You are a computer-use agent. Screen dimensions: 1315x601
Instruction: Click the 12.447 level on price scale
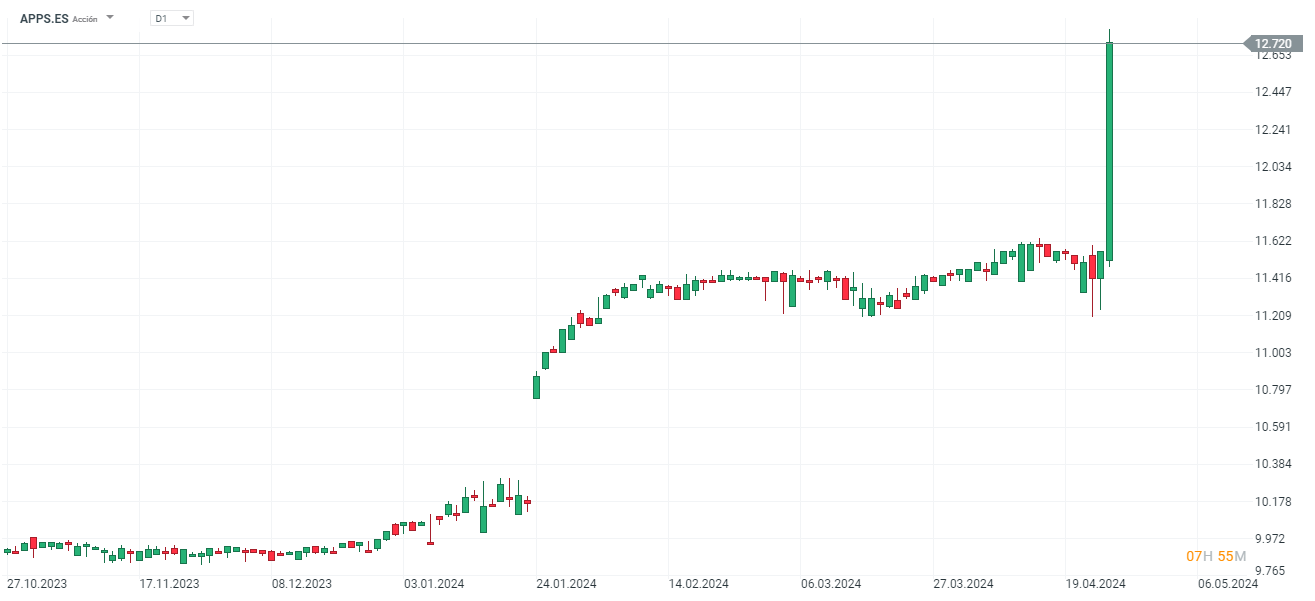pyautogui.click(x=1274, y=92)
